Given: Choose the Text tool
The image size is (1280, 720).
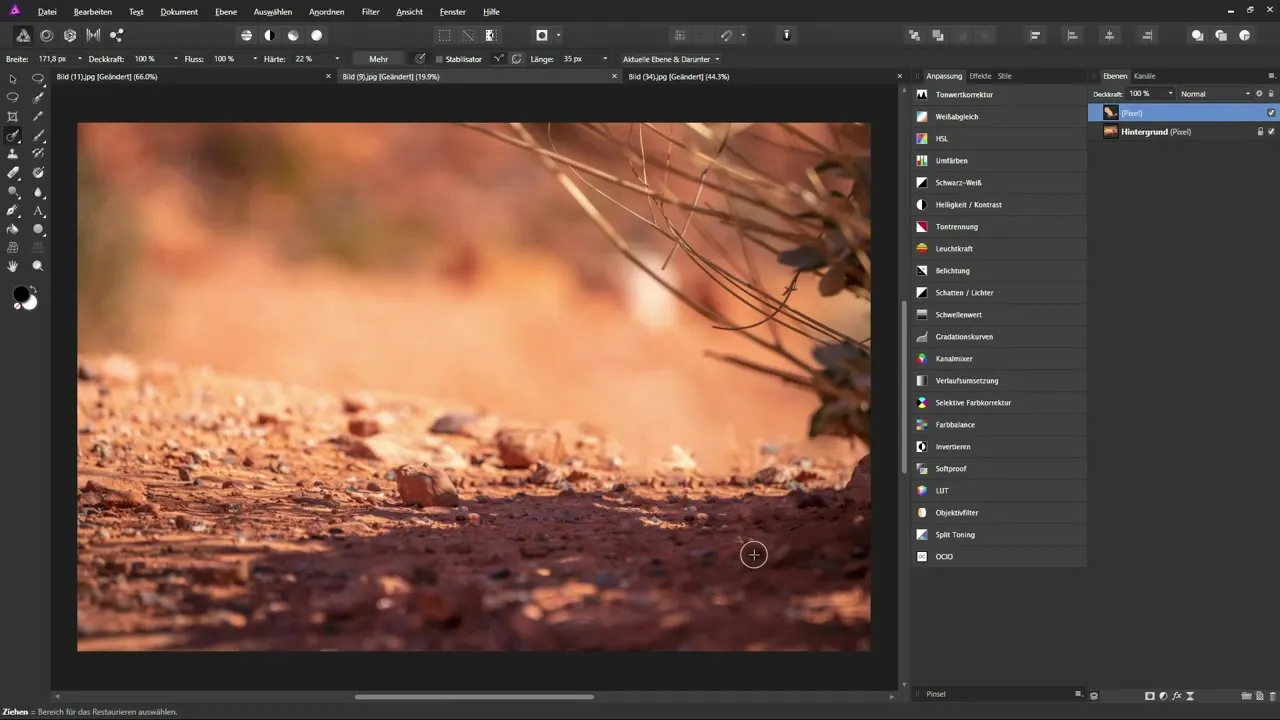Looking at the screenshot, I should (x=38, y=211).
